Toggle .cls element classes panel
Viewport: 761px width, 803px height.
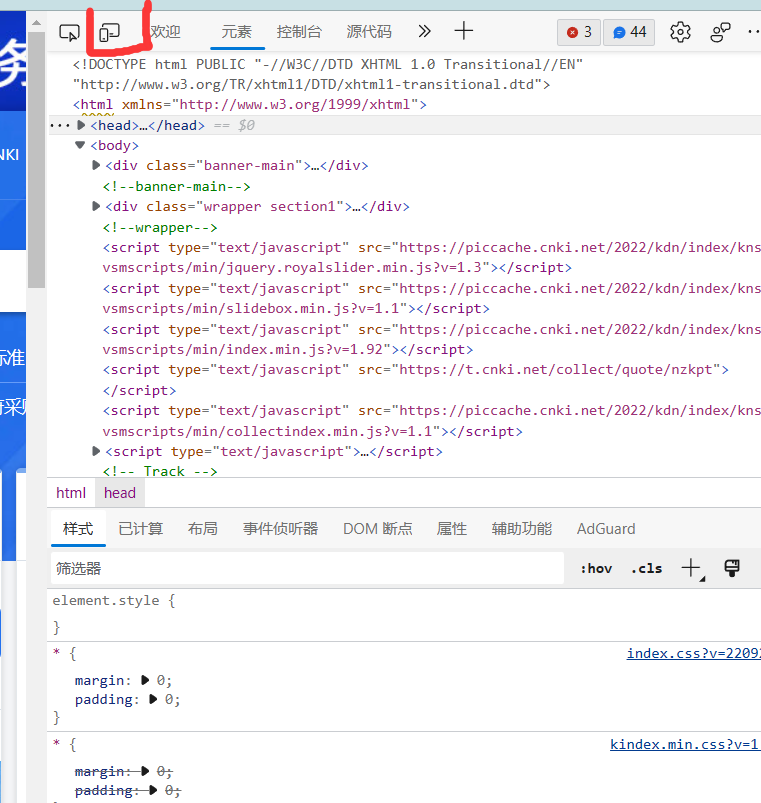(x=647, y=568)
